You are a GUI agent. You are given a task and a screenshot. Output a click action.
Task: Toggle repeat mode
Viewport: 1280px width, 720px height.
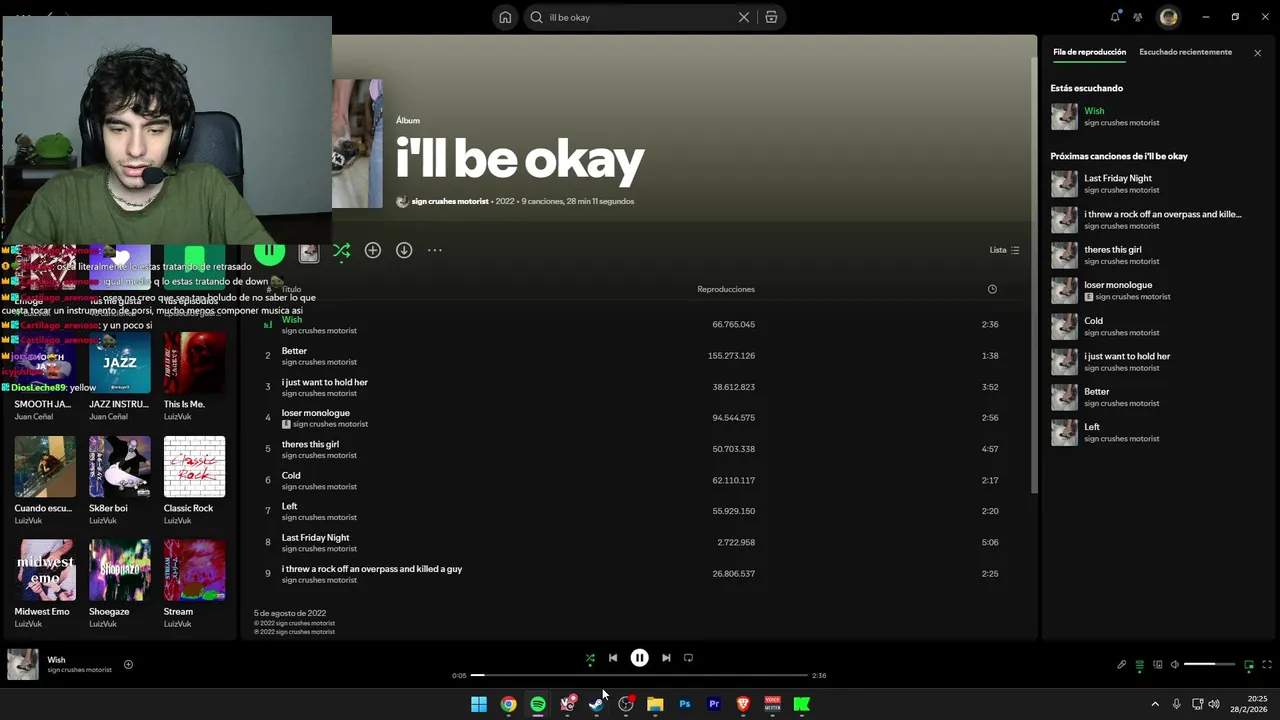[x=688, y=658]
